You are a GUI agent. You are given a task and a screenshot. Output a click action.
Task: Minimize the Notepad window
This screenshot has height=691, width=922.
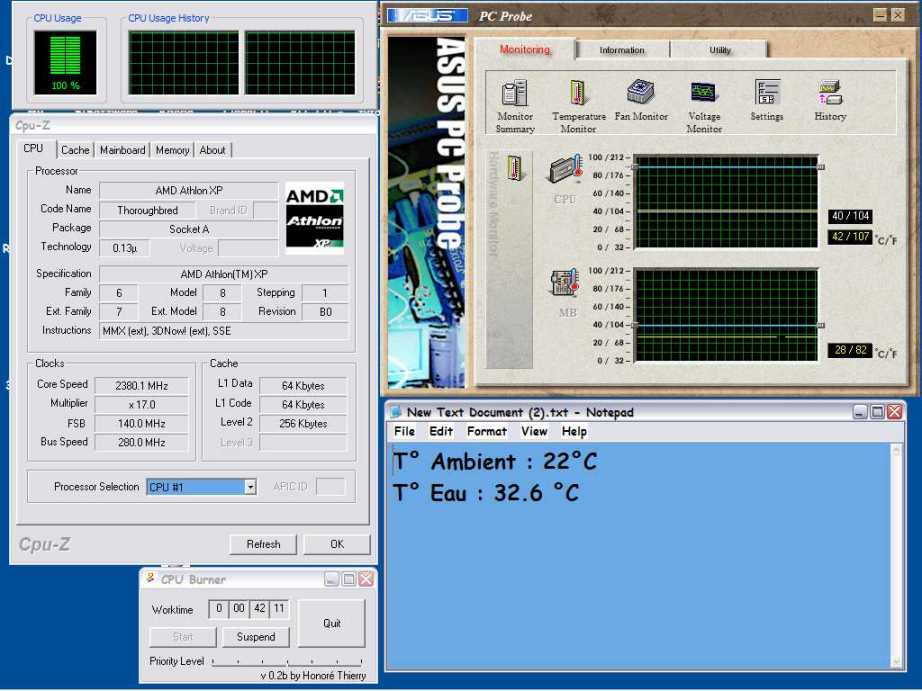point(860,412)
